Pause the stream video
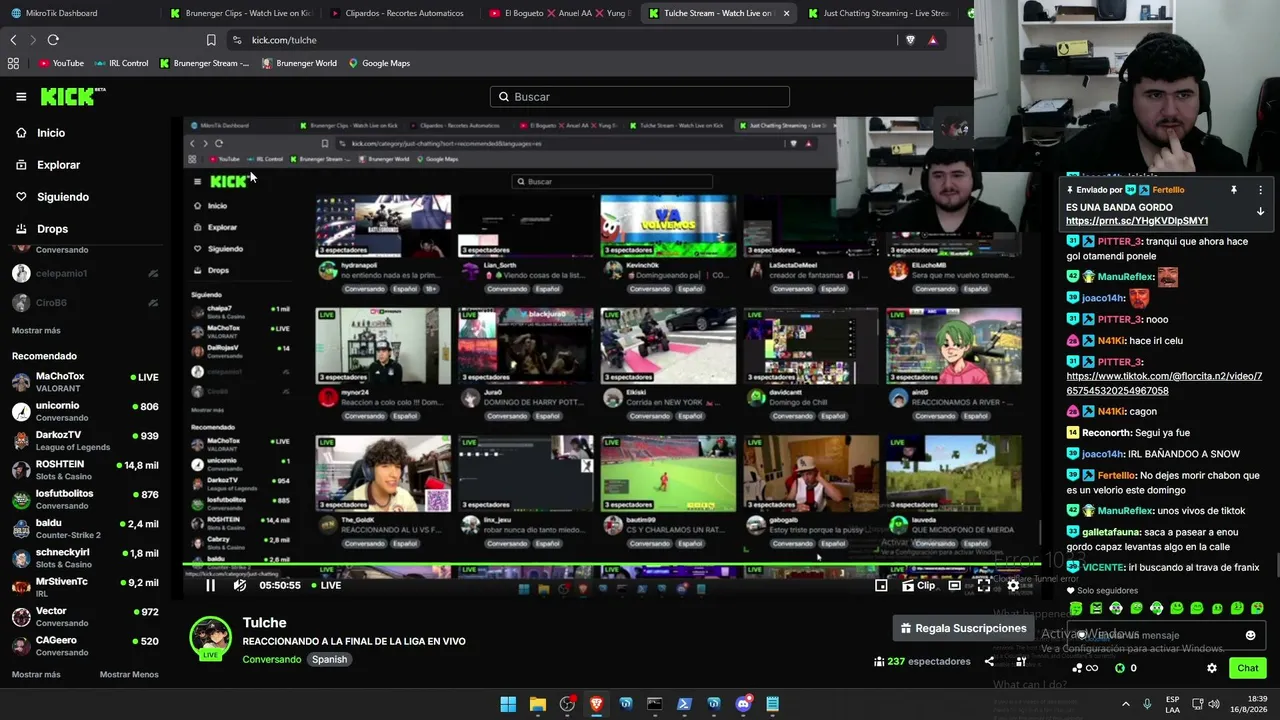1280x720 pixels. (210, 586)
